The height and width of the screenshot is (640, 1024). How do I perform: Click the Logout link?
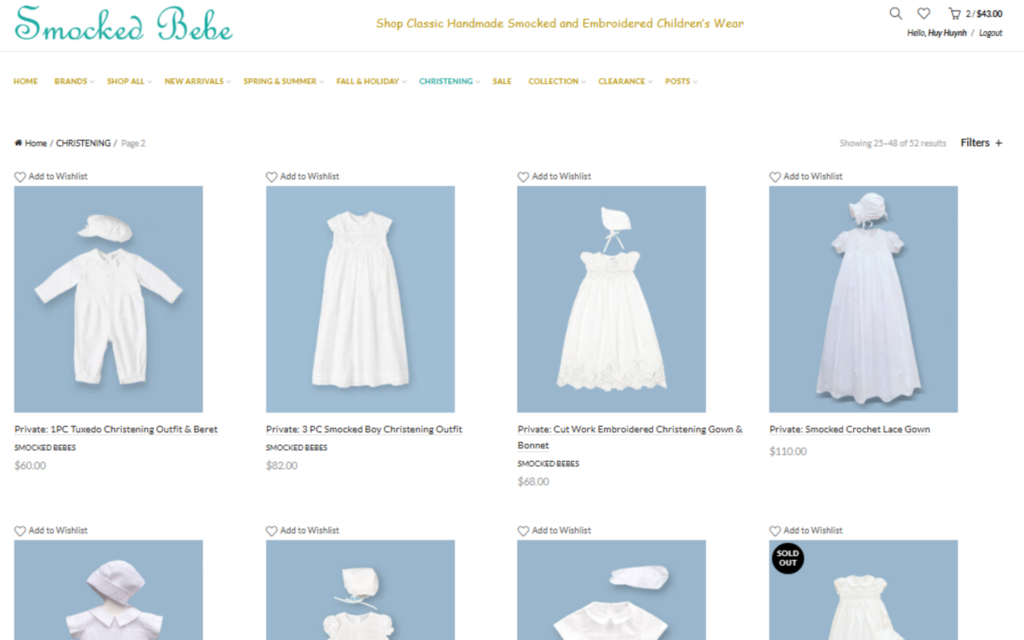click(x=990, y=33)
